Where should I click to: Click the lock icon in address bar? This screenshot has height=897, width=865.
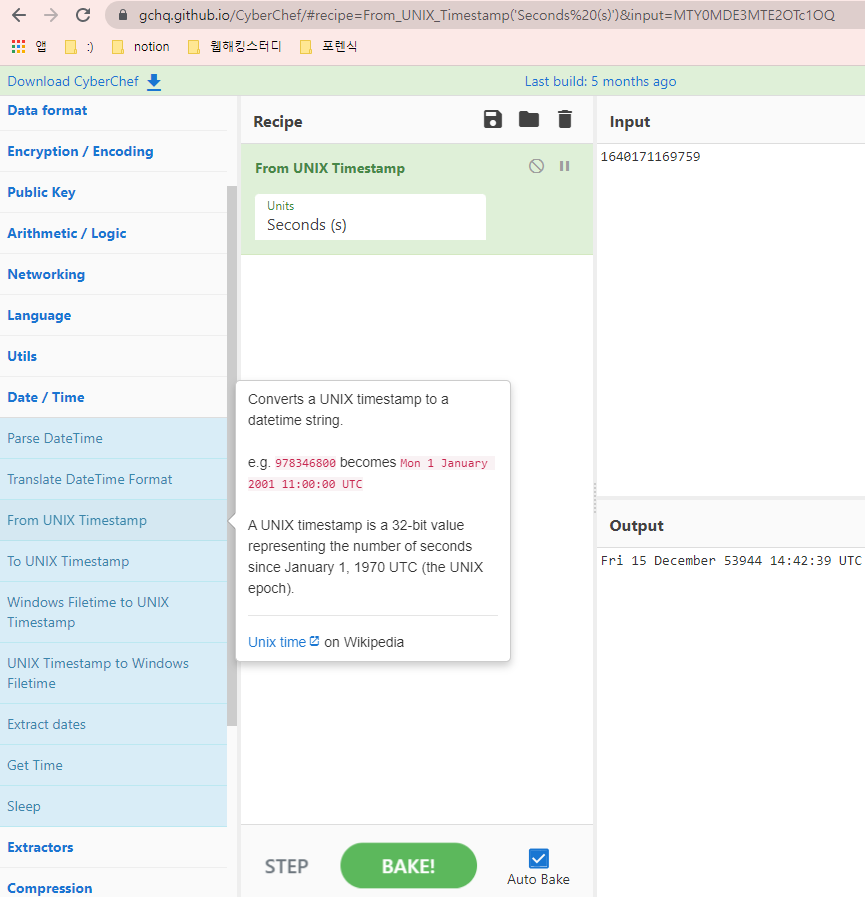click(122, 15)
